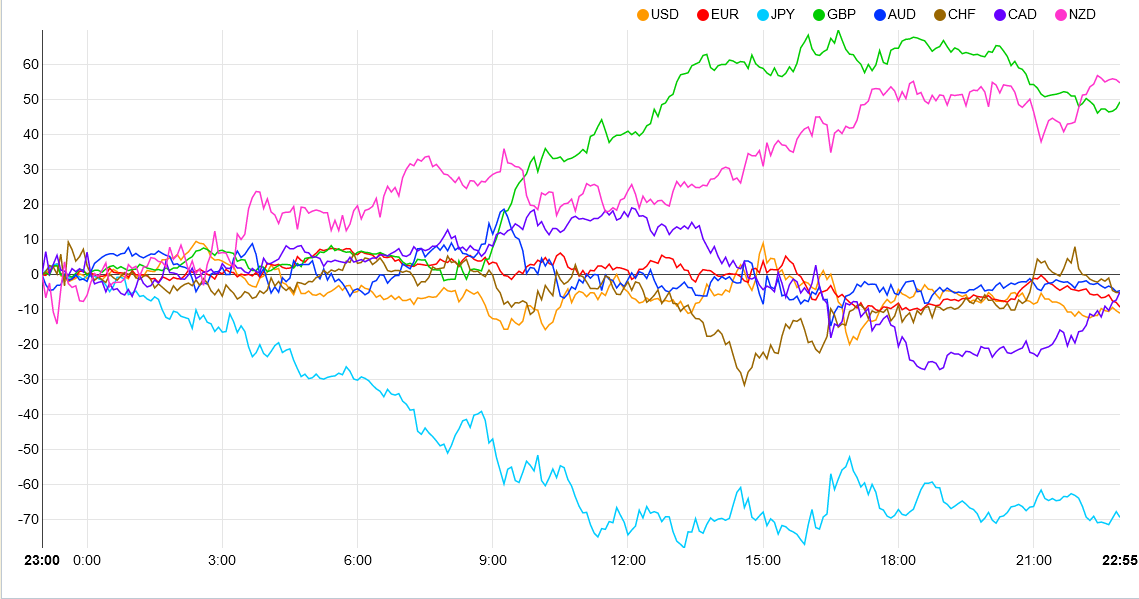
Task: Click the 18:00 time axis label
Action: pyautogui.click(x=898, y=560)
